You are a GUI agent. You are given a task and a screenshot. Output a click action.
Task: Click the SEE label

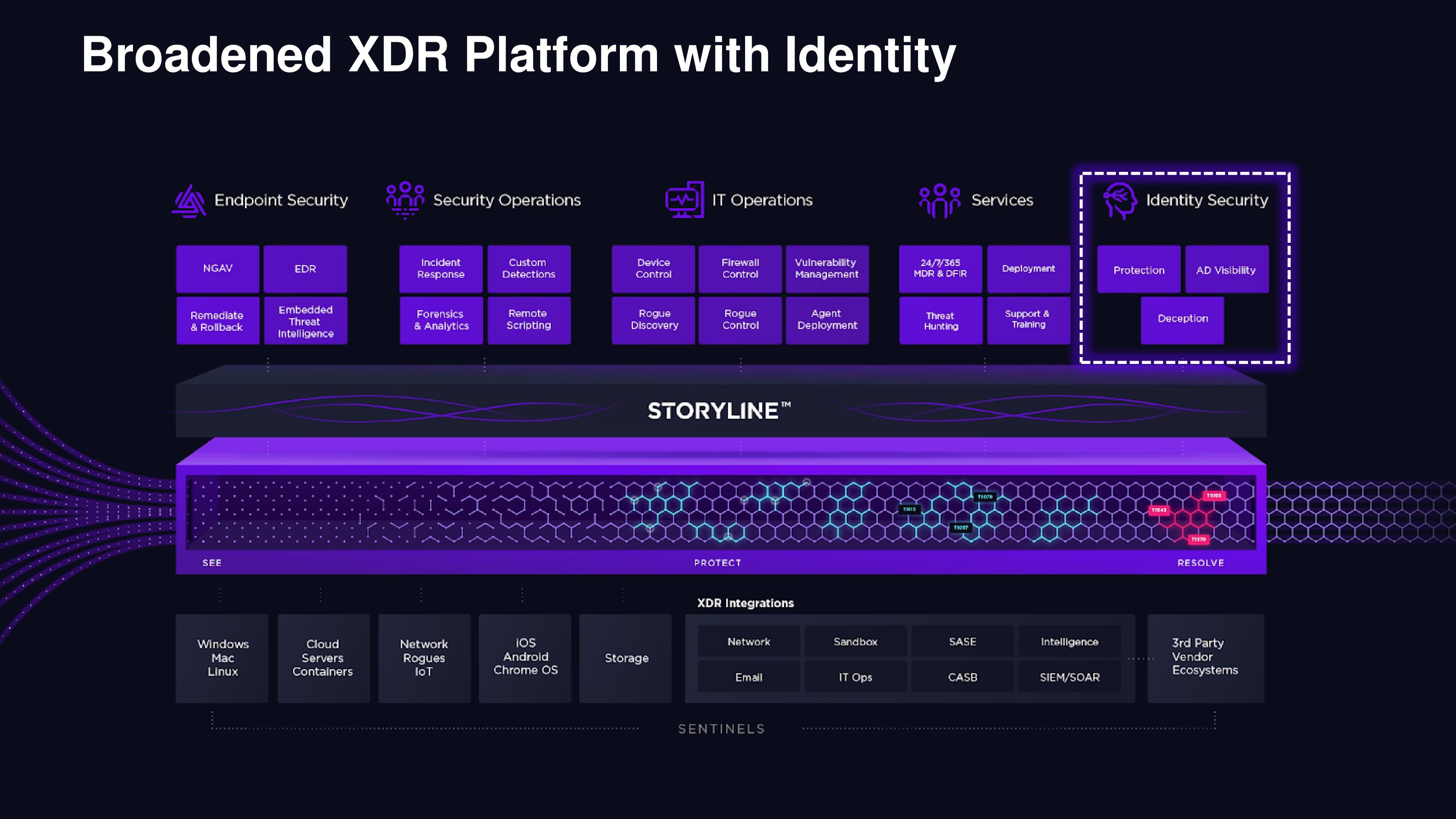point(212,563)
